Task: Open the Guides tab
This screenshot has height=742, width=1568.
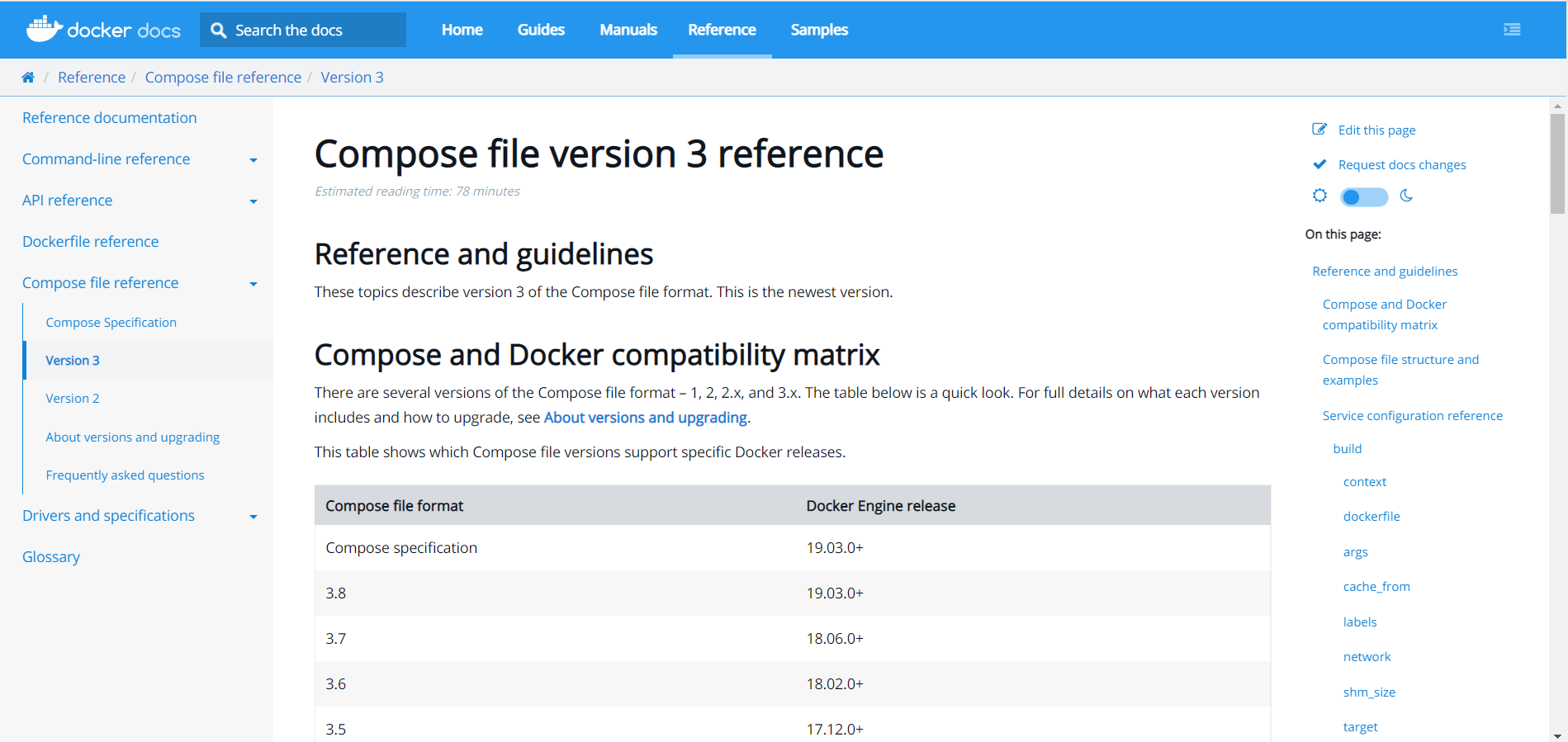Action: [541, 30]
